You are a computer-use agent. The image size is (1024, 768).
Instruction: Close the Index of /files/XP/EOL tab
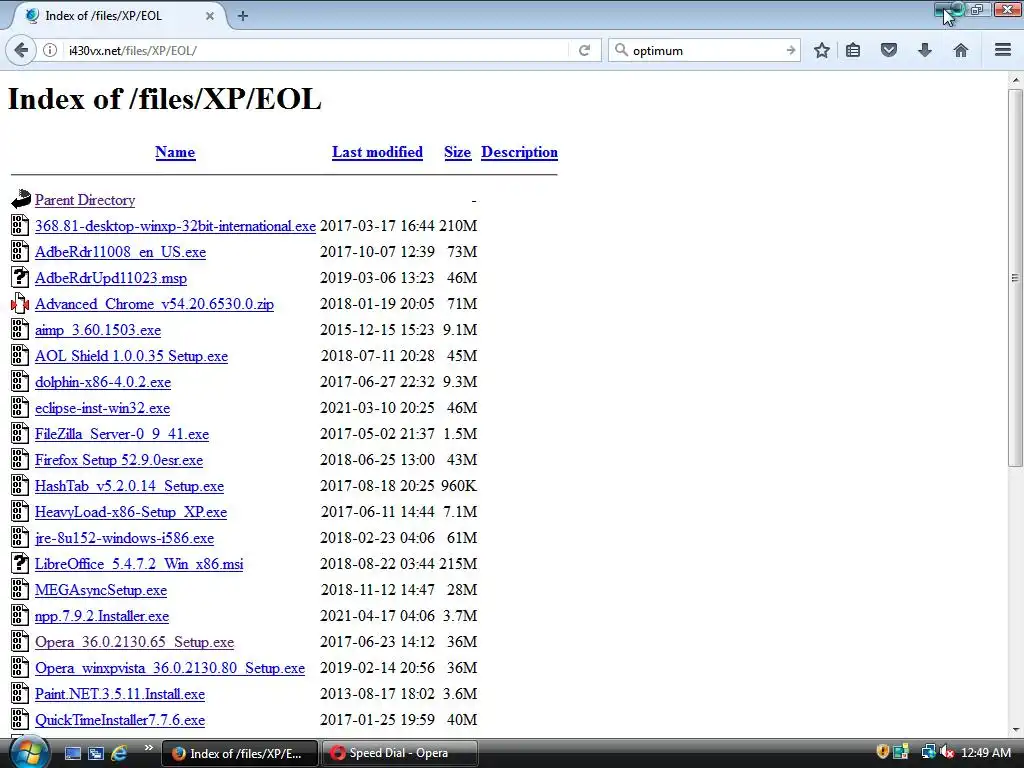click(210, 16)
